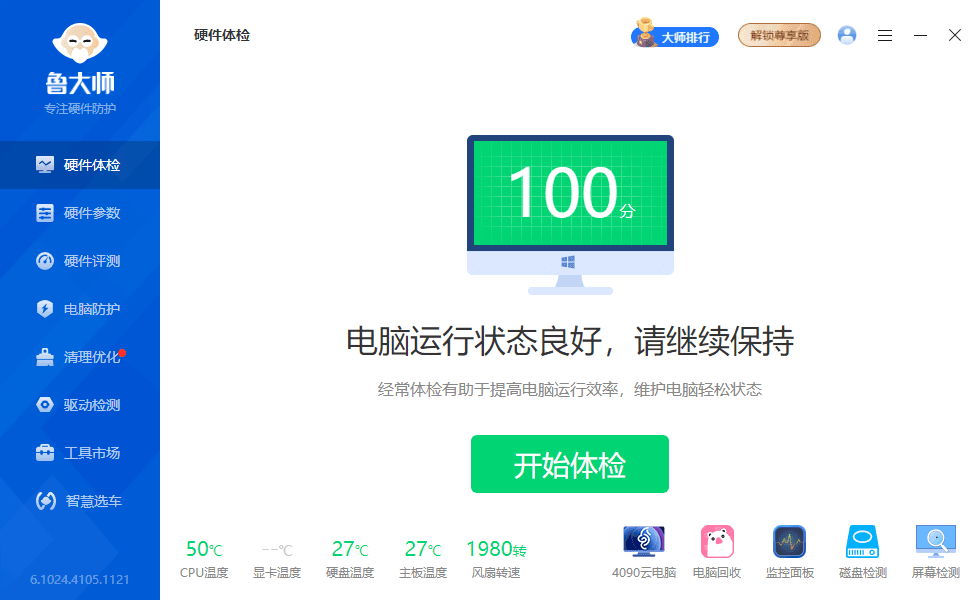Open the 大师排行 master ranking list

coord(674,35)
